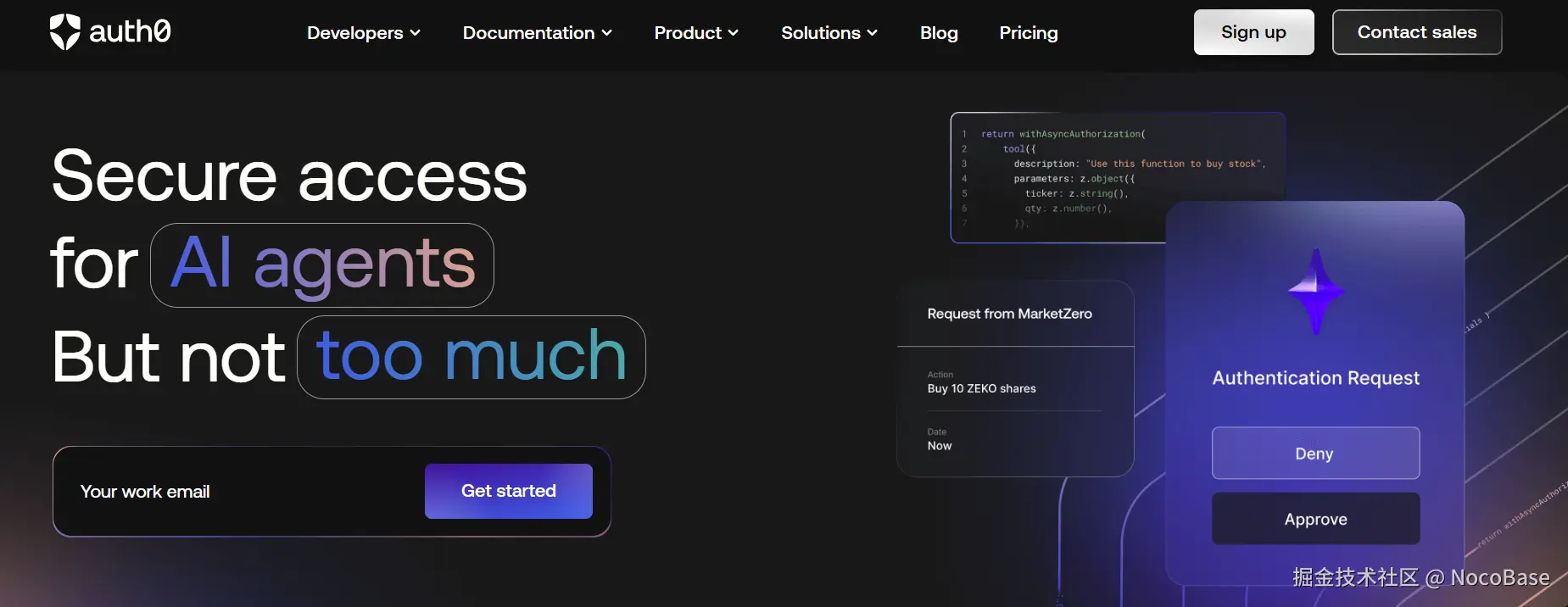
Task: Expand the Documentation dropdown chevron
Action: (607, 33)
